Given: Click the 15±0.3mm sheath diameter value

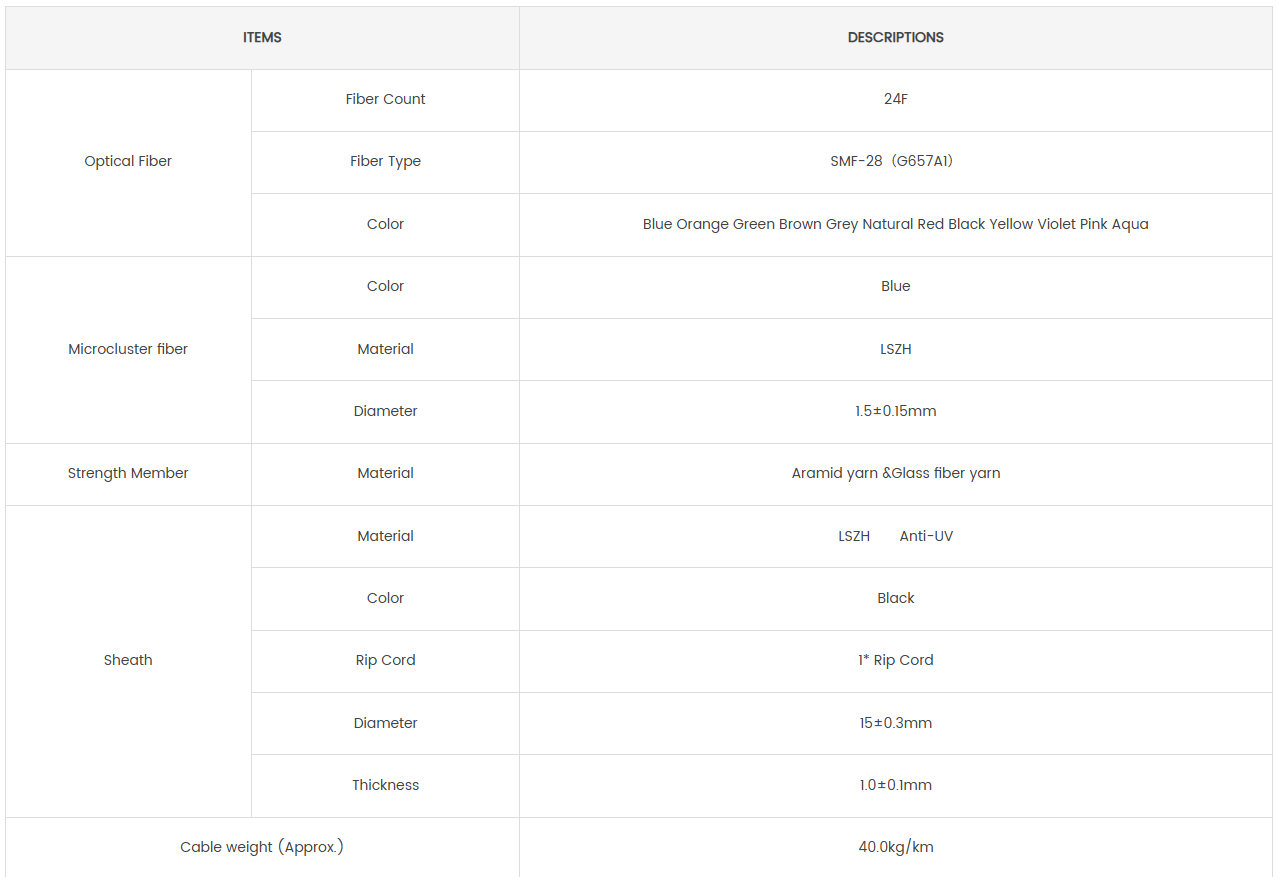Looking at the screenshot, I should coord(895,723).
